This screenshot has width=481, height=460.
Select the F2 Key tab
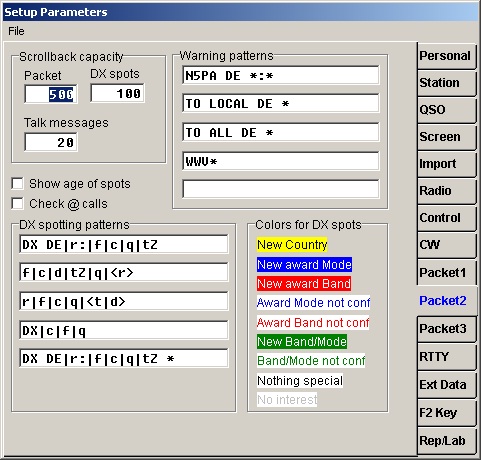[446, 413]
